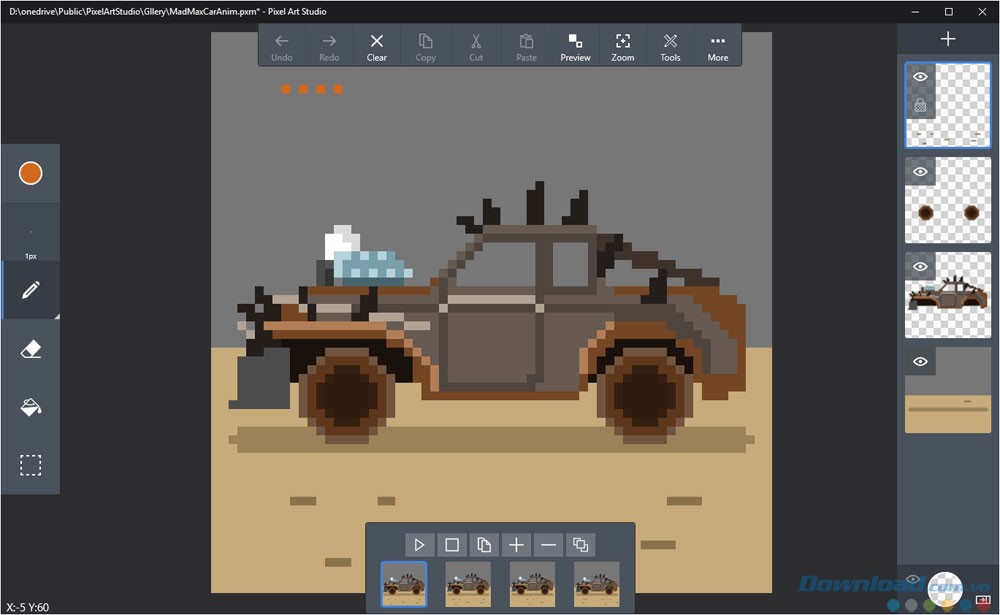Hide the sand background layer
The image size is (1000, 615).
(920, 361)
